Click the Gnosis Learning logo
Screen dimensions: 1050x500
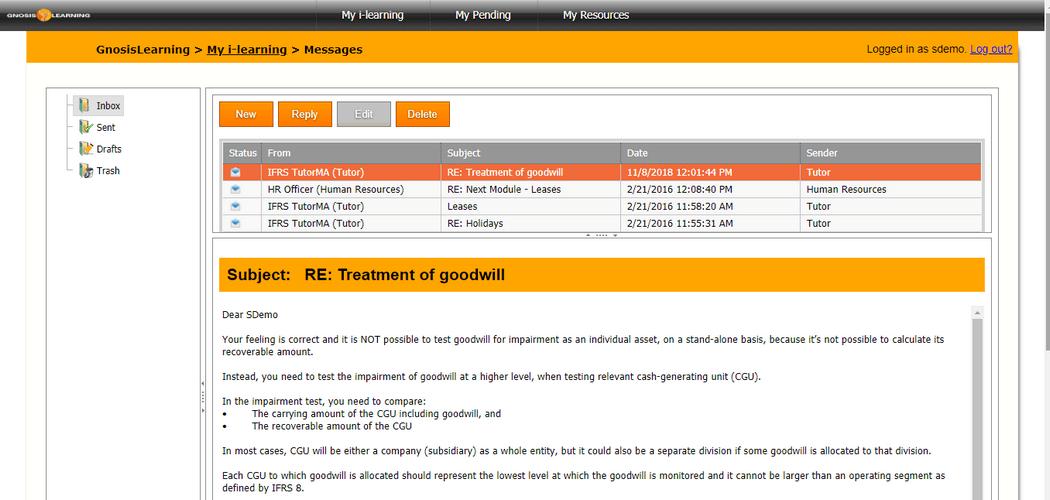[x=48, y=15]
